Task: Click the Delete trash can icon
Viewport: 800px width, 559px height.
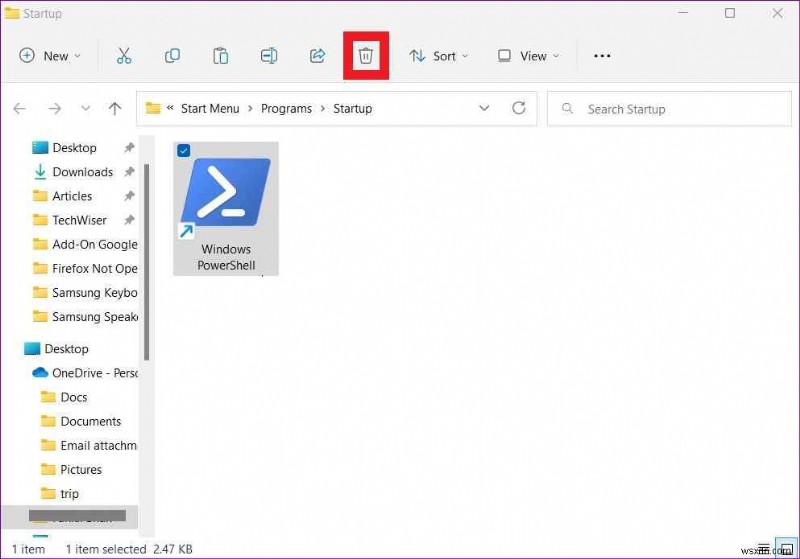Action: coord(366,56)
